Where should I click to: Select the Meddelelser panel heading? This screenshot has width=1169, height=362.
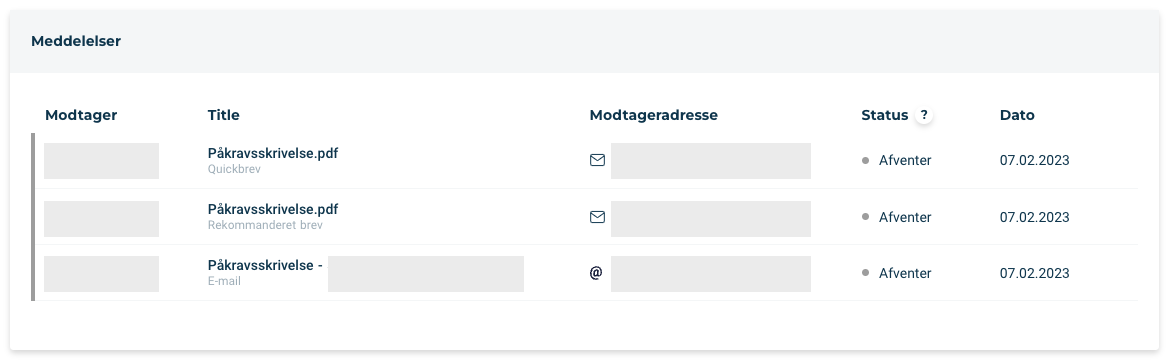click(x=76, y=42)
